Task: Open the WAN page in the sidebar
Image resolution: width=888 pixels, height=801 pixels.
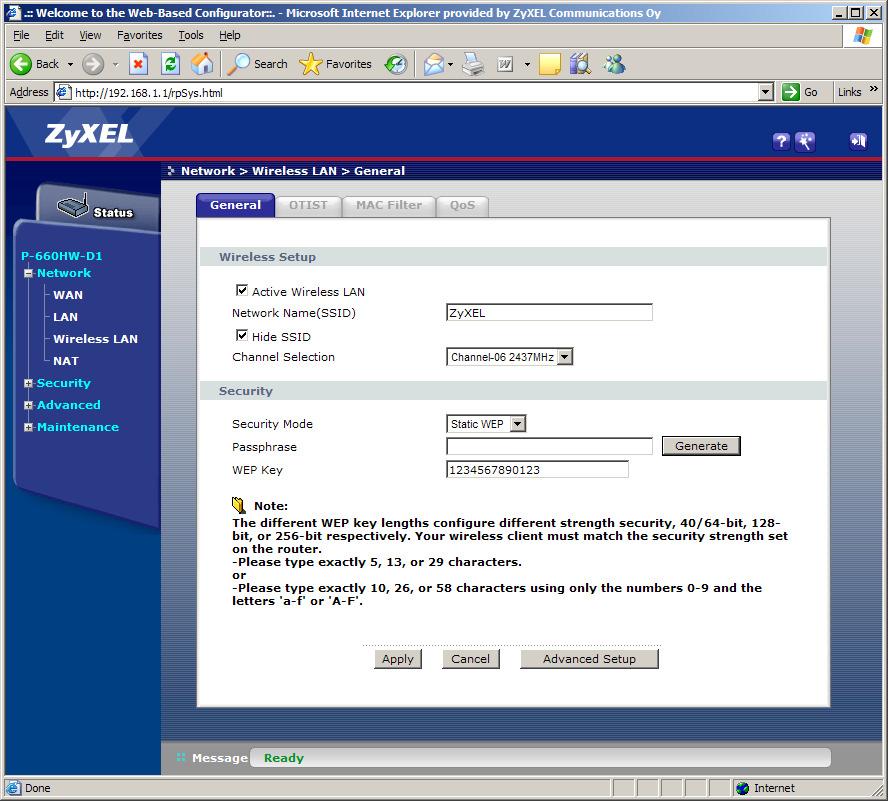Action: click(68, 295)
